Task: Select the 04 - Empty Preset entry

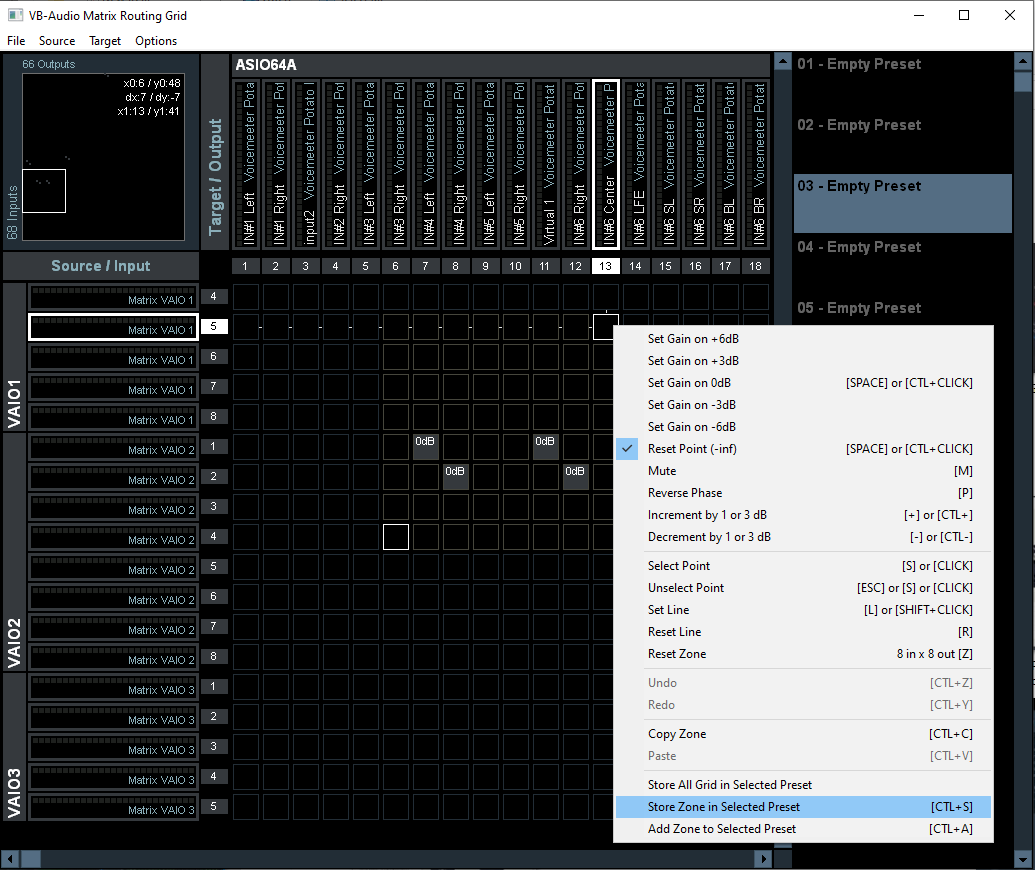Action: coord(859,247)
